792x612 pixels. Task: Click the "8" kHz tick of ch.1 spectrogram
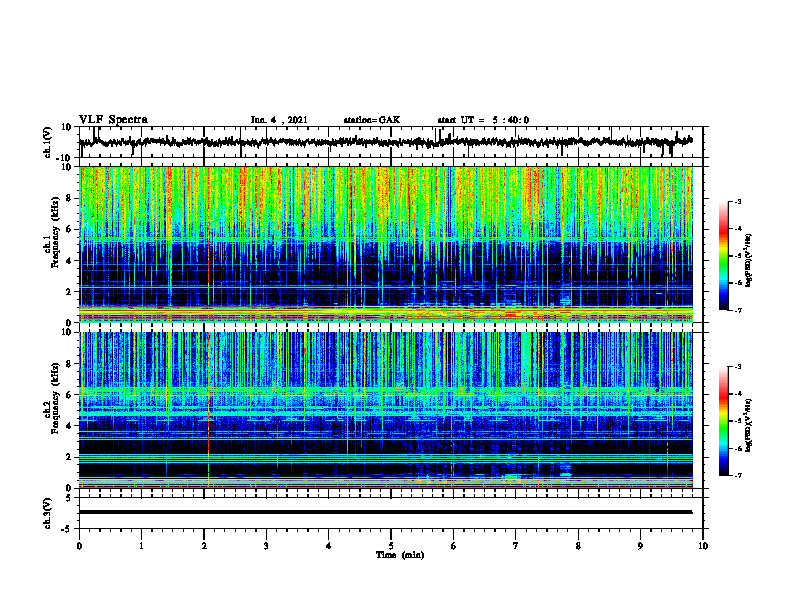point(70,198)
